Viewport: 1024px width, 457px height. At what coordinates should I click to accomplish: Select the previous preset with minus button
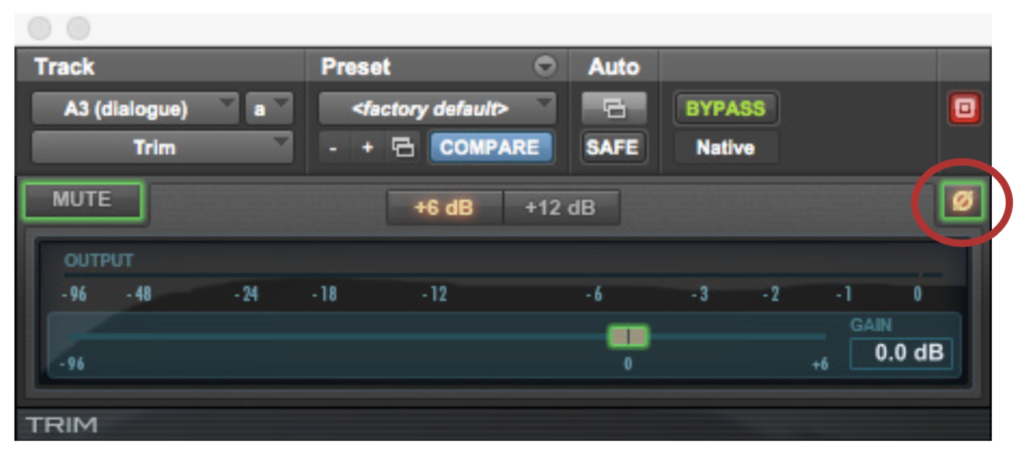tap(333, 148)
